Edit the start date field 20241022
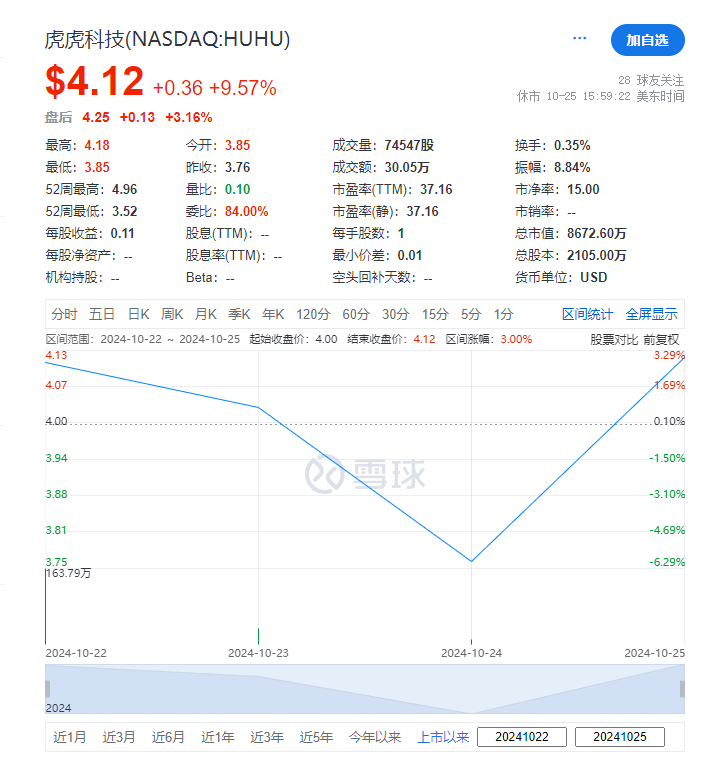The width and height of the screenshot is (711, 765). 522,737
